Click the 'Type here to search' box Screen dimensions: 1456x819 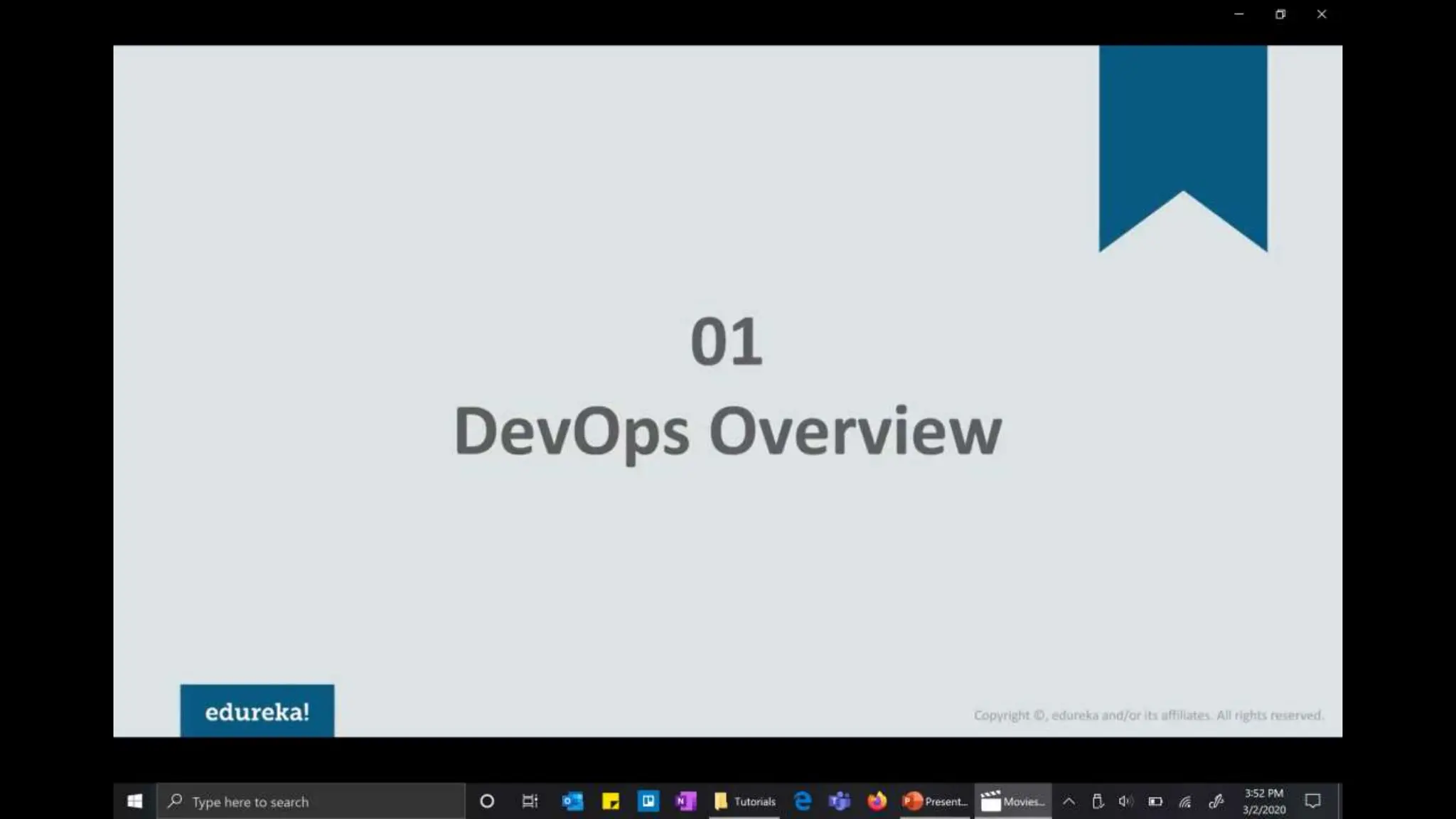311,801
